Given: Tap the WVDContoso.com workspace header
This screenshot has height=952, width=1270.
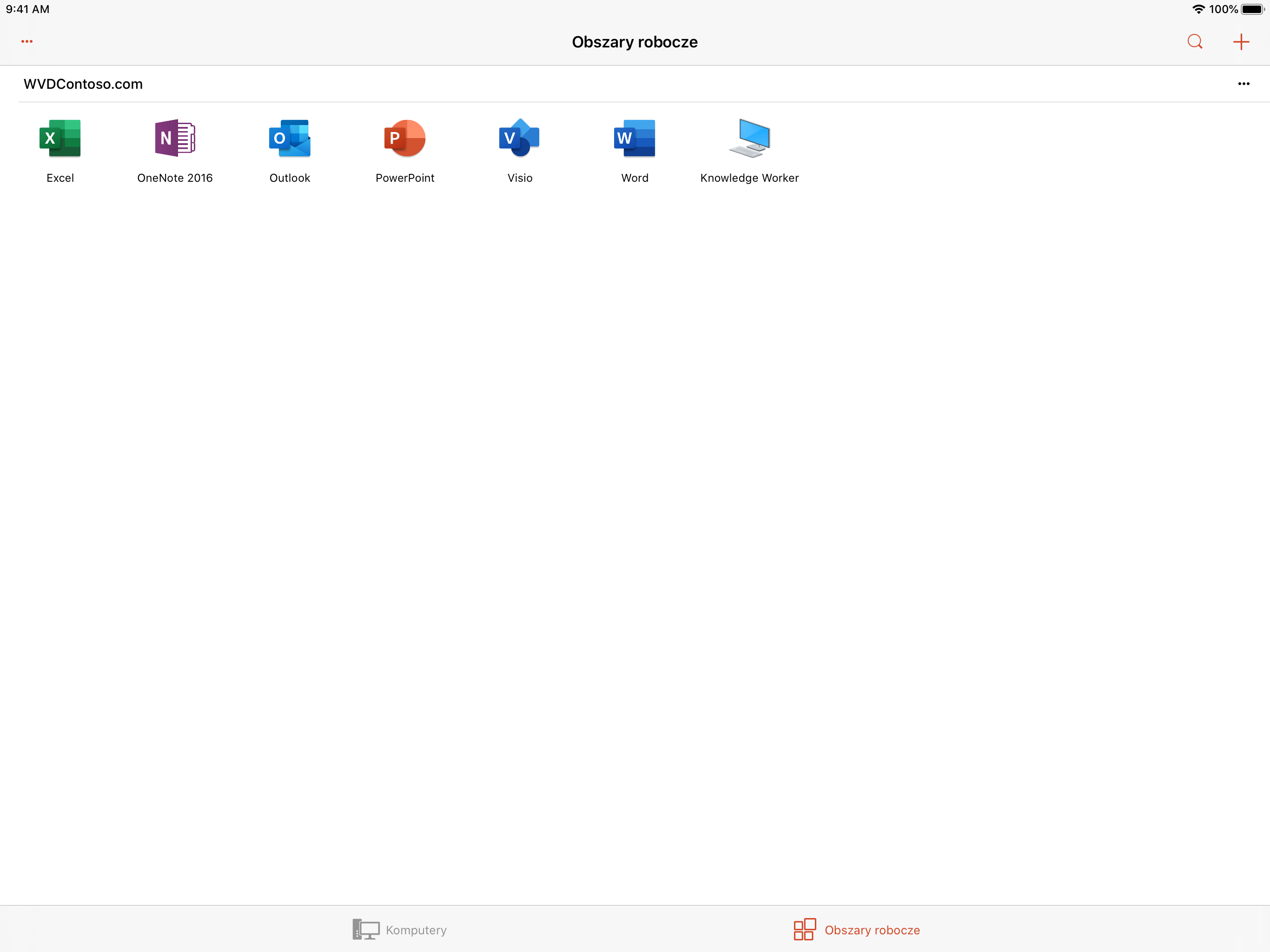Looking at the screenshot, I should [83, 84].
